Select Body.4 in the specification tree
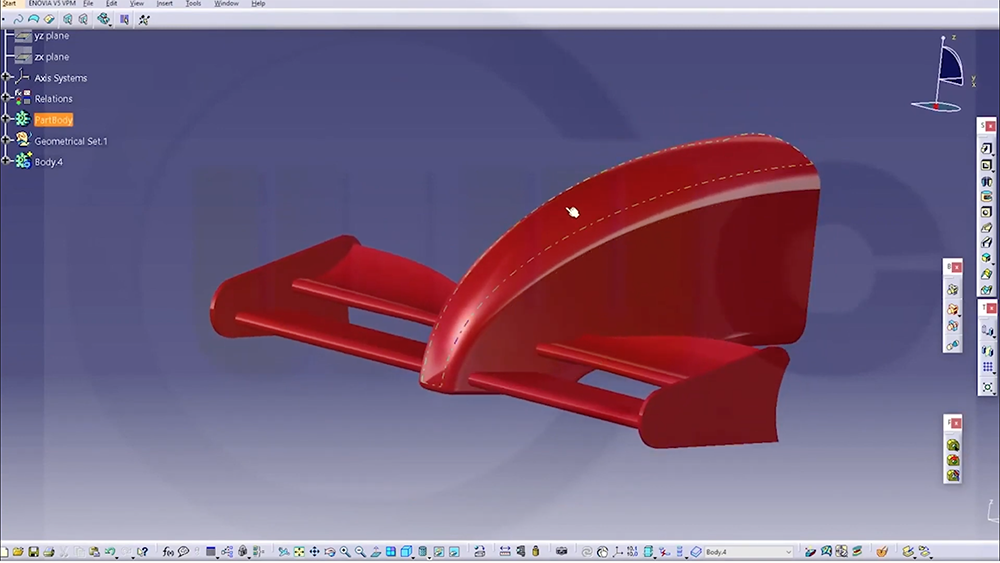The image size is (1000, 563). (x=48, y=162)
